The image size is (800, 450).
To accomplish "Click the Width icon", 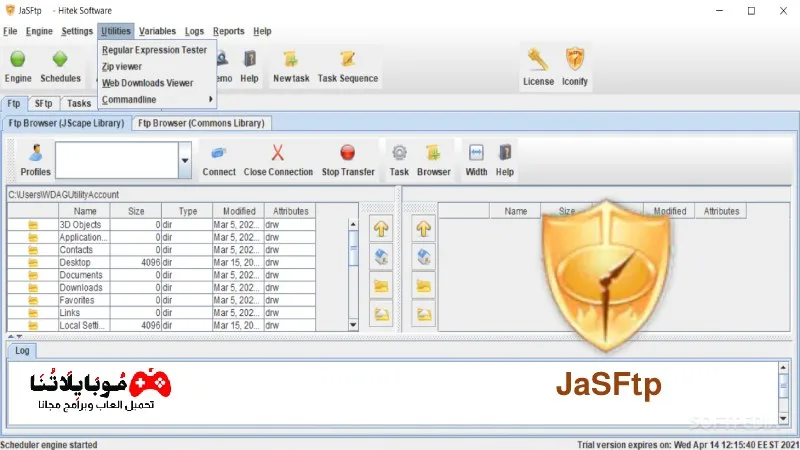I will coord(476,153).
